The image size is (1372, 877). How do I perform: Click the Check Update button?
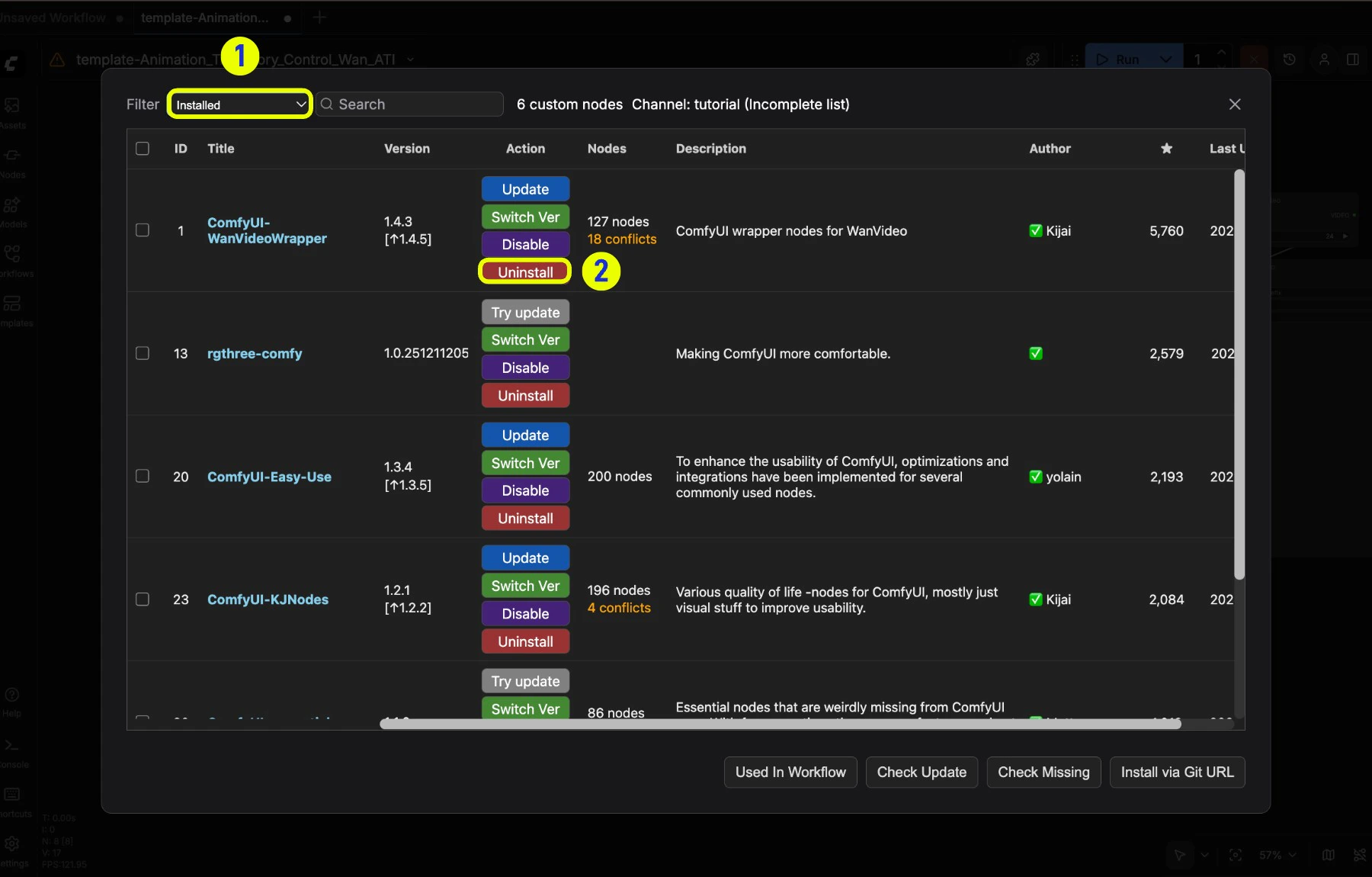click(x=922, y=772)
